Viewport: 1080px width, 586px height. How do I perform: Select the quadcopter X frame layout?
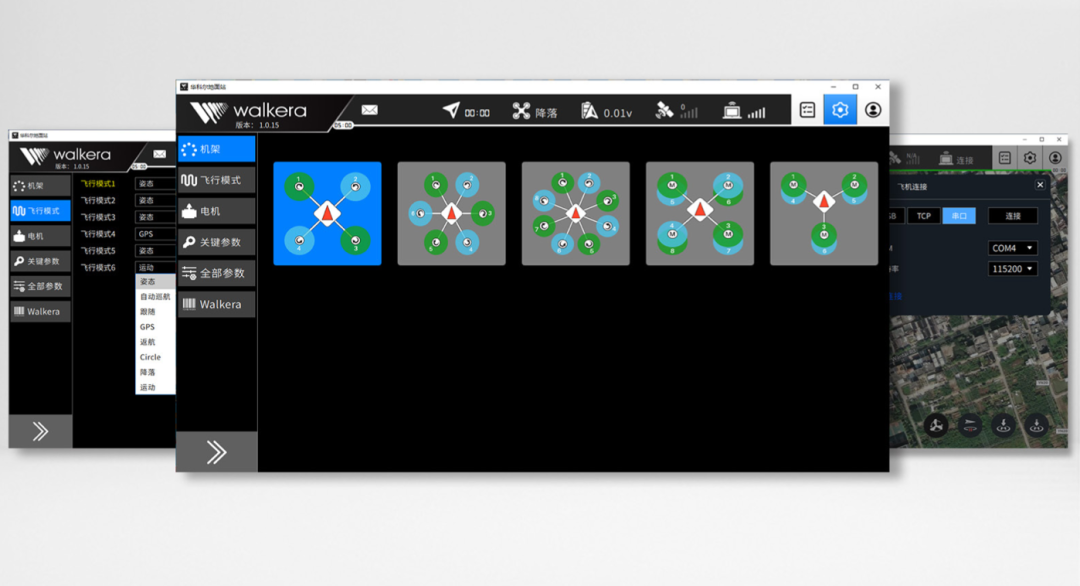327,213
